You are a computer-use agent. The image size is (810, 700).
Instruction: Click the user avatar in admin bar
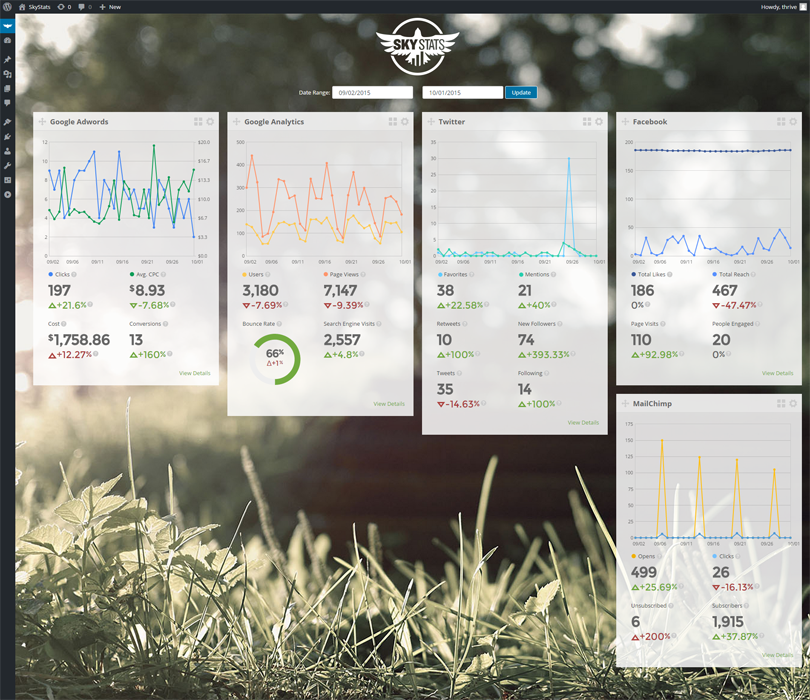[803, 7]
